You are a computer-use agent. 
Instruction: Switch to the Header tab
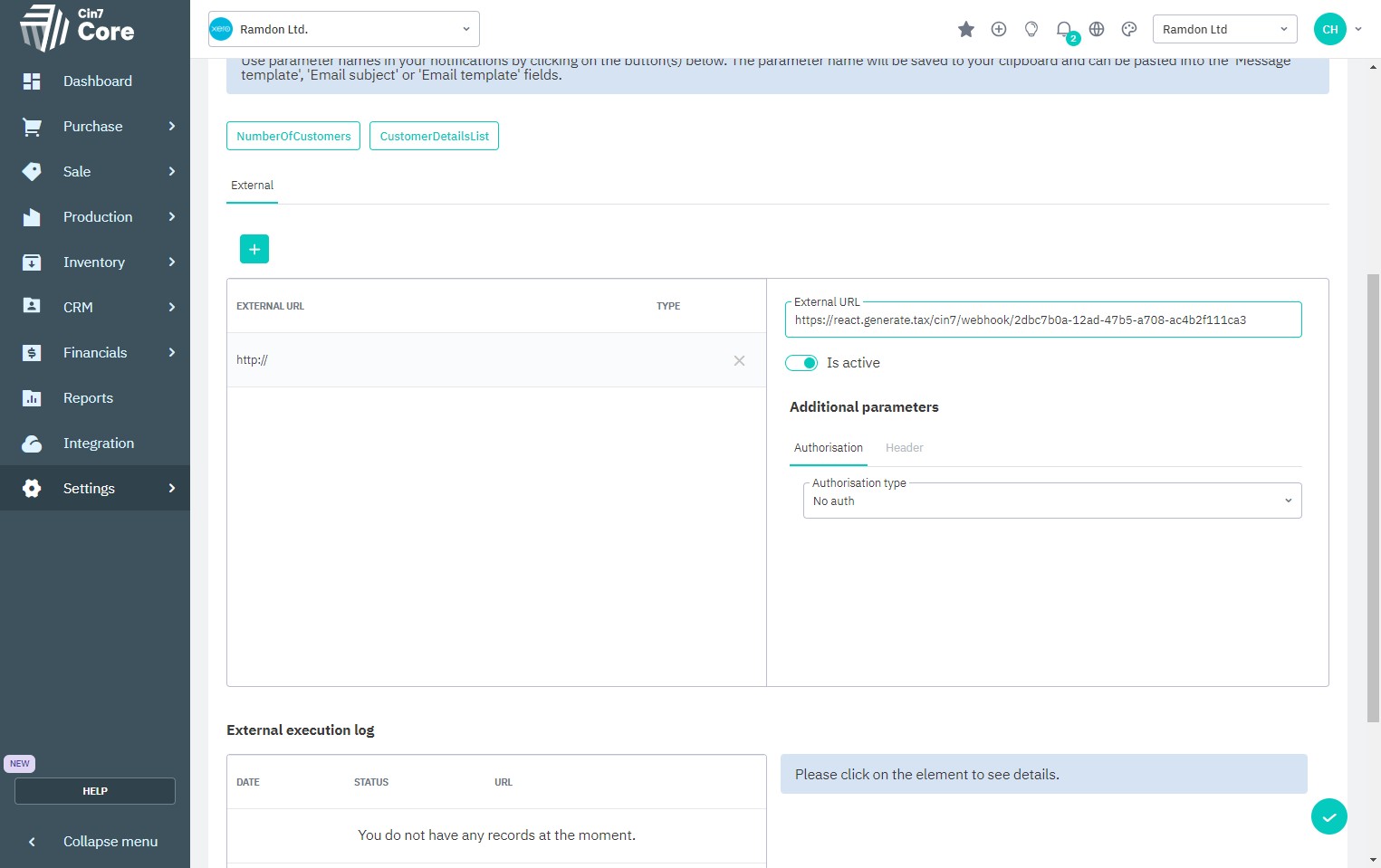pos(904,448)
